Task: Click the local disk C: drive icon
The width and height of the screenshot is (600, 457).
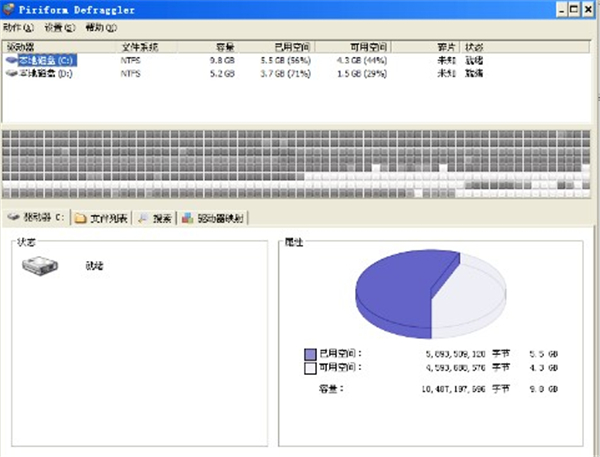Action: tap(12, 60)
